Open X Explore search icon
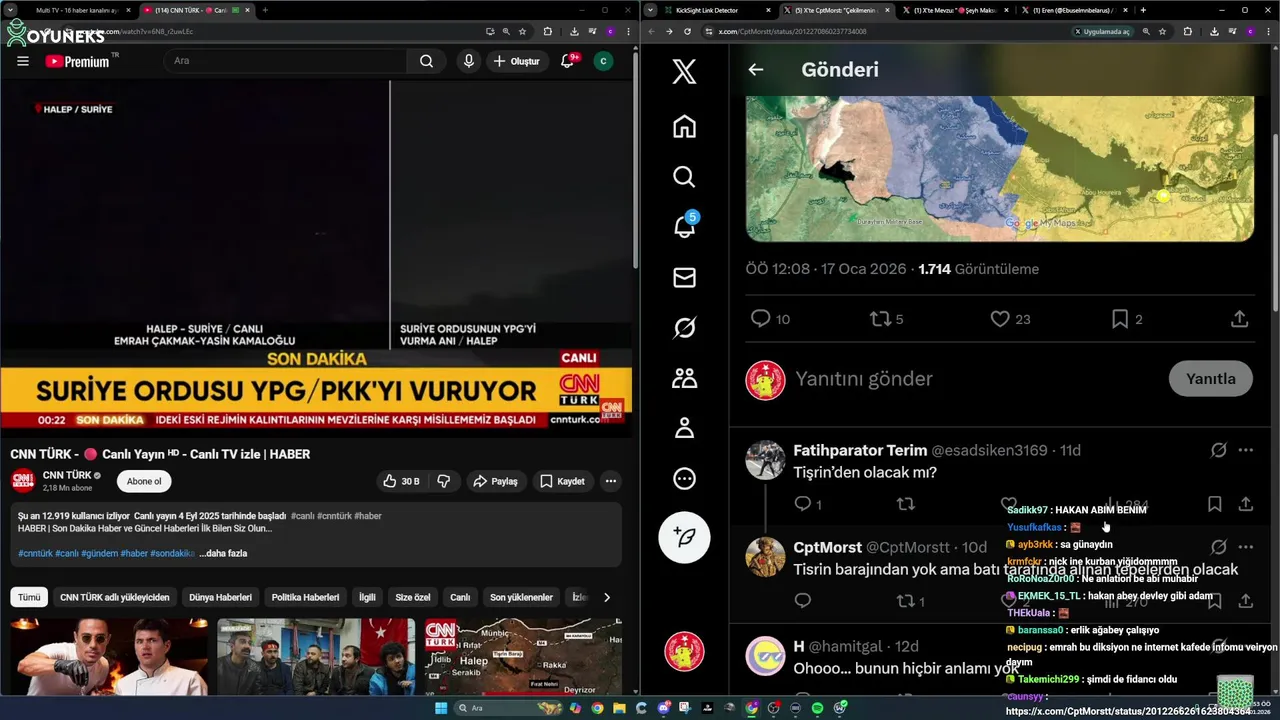The width and height of the screenshot is (1280, 720). click(684, 177)
